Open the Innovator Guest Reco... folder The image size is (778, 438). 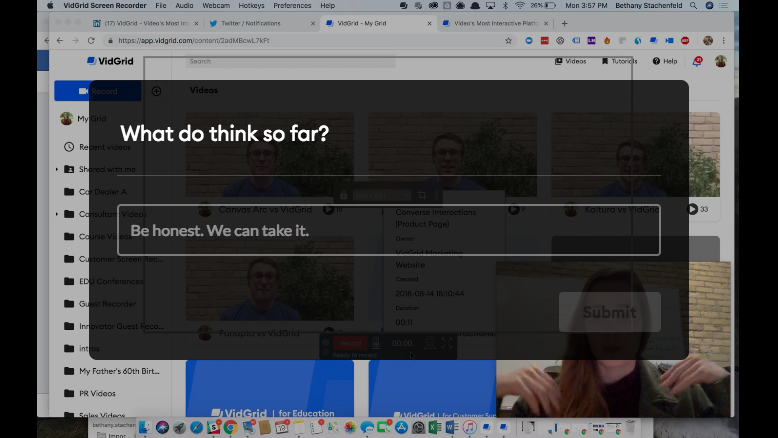coord(114,326)
